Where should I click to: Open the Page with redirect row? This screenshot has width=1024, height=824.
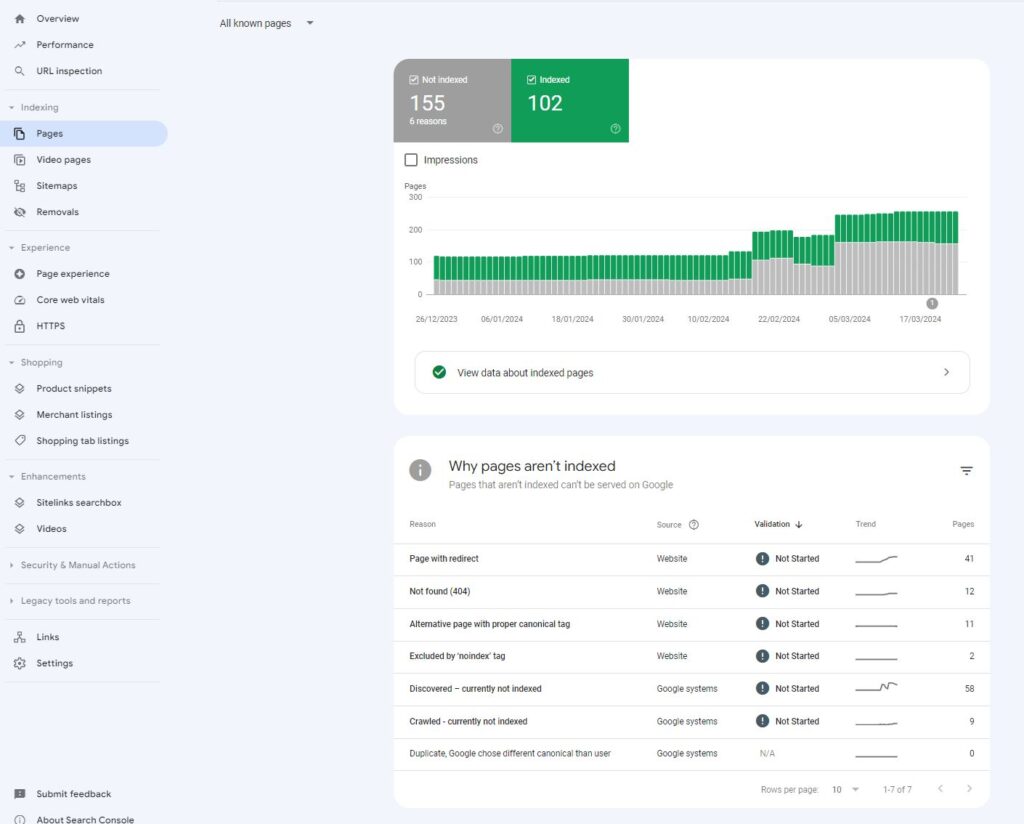coord(692,559)
